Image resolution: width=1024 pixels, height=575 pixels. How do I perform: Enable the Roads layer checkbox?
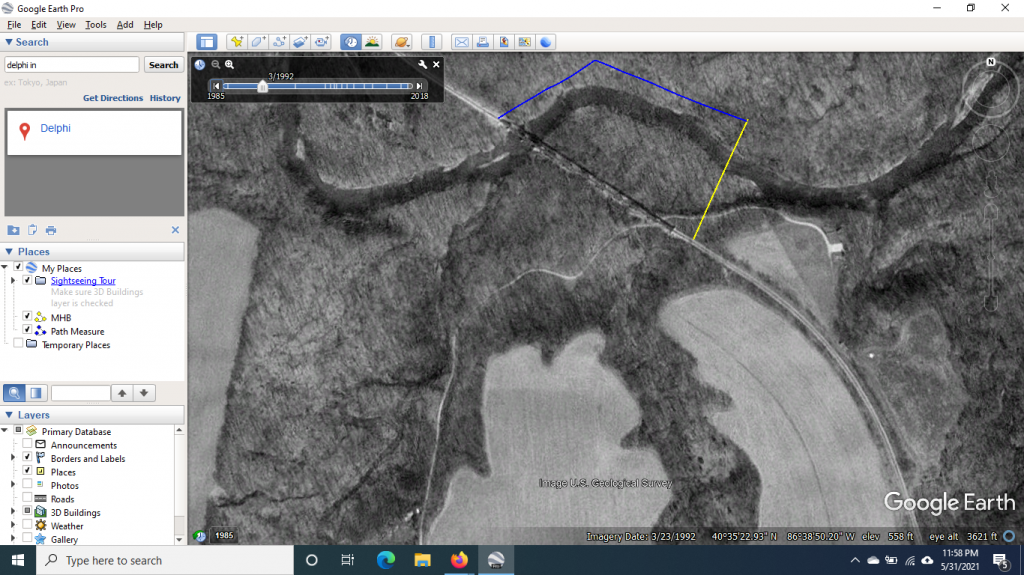coord(28,499)
